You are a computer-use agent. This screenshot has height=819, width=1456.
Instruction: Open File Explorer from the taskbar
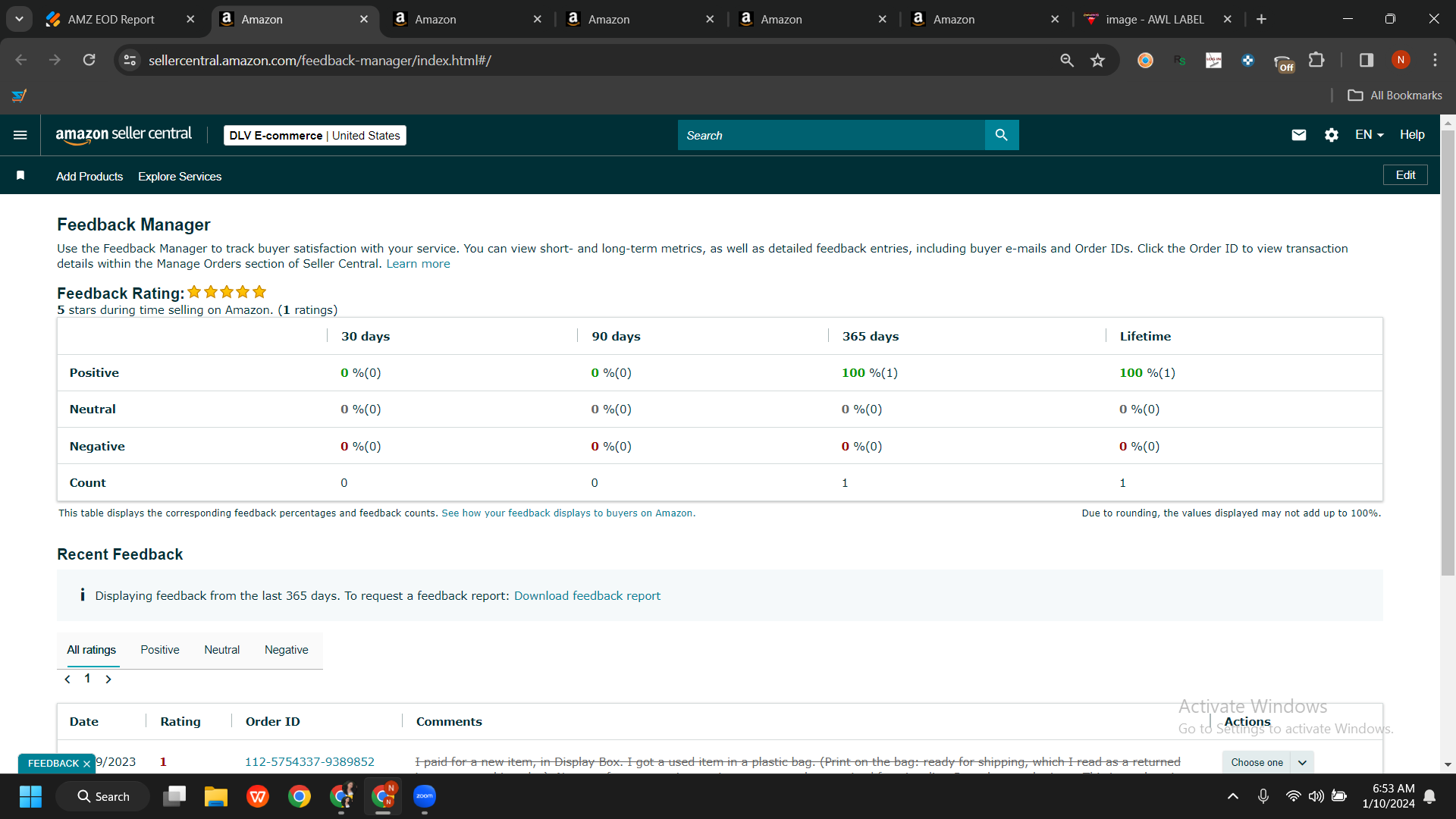[x=216, y=796]
